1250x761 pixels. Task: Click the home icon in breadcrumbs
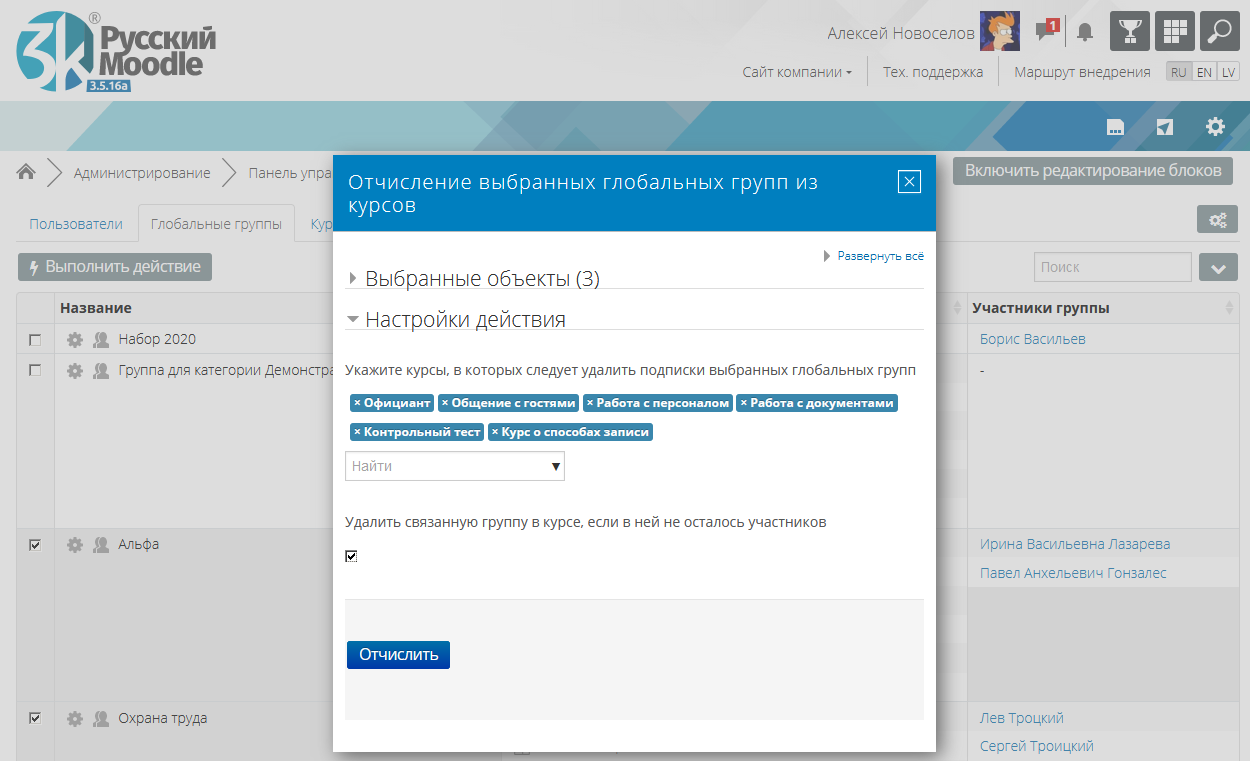tap(27, 172)
